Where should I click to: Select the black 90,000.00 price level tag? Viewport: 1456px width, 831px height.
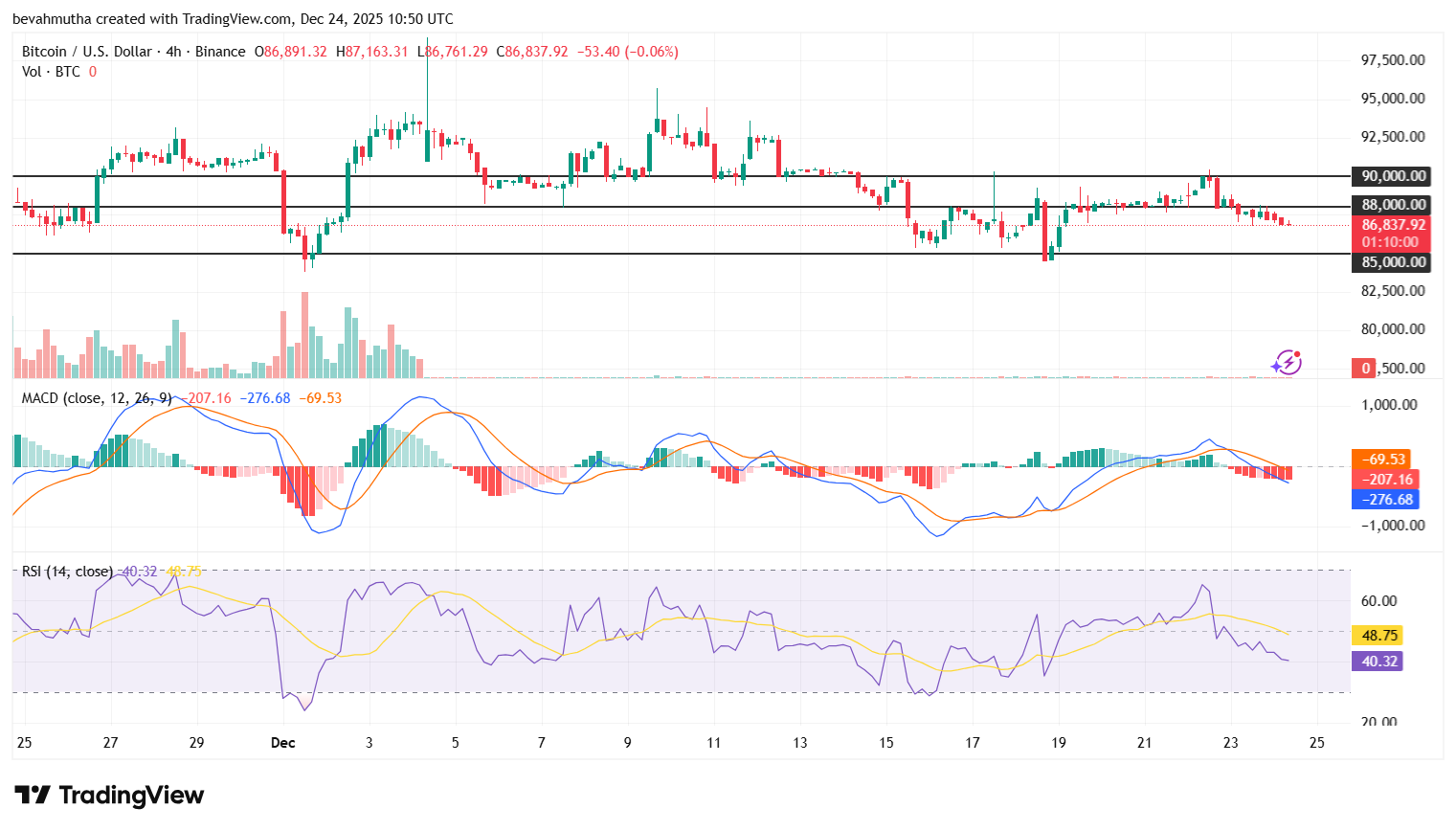click(x=1390, y=176)
